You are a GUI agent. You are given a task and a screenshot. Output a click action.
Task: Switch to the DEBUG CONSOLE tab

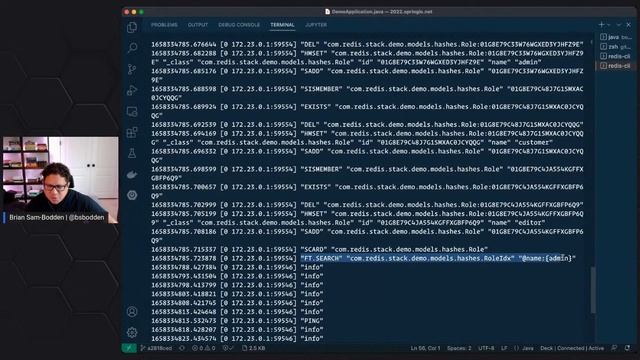(x=239, y=25)
